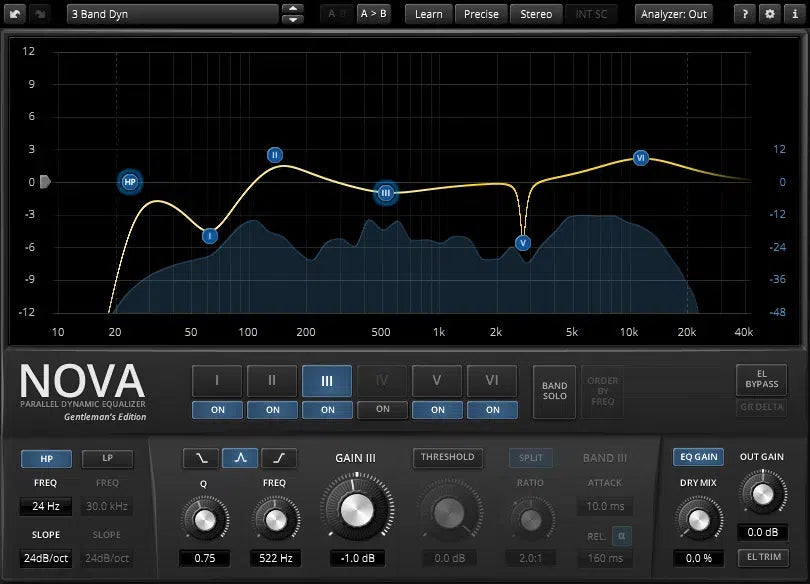
Task: Turn off band I using its ON button
Action: point(218,409)
